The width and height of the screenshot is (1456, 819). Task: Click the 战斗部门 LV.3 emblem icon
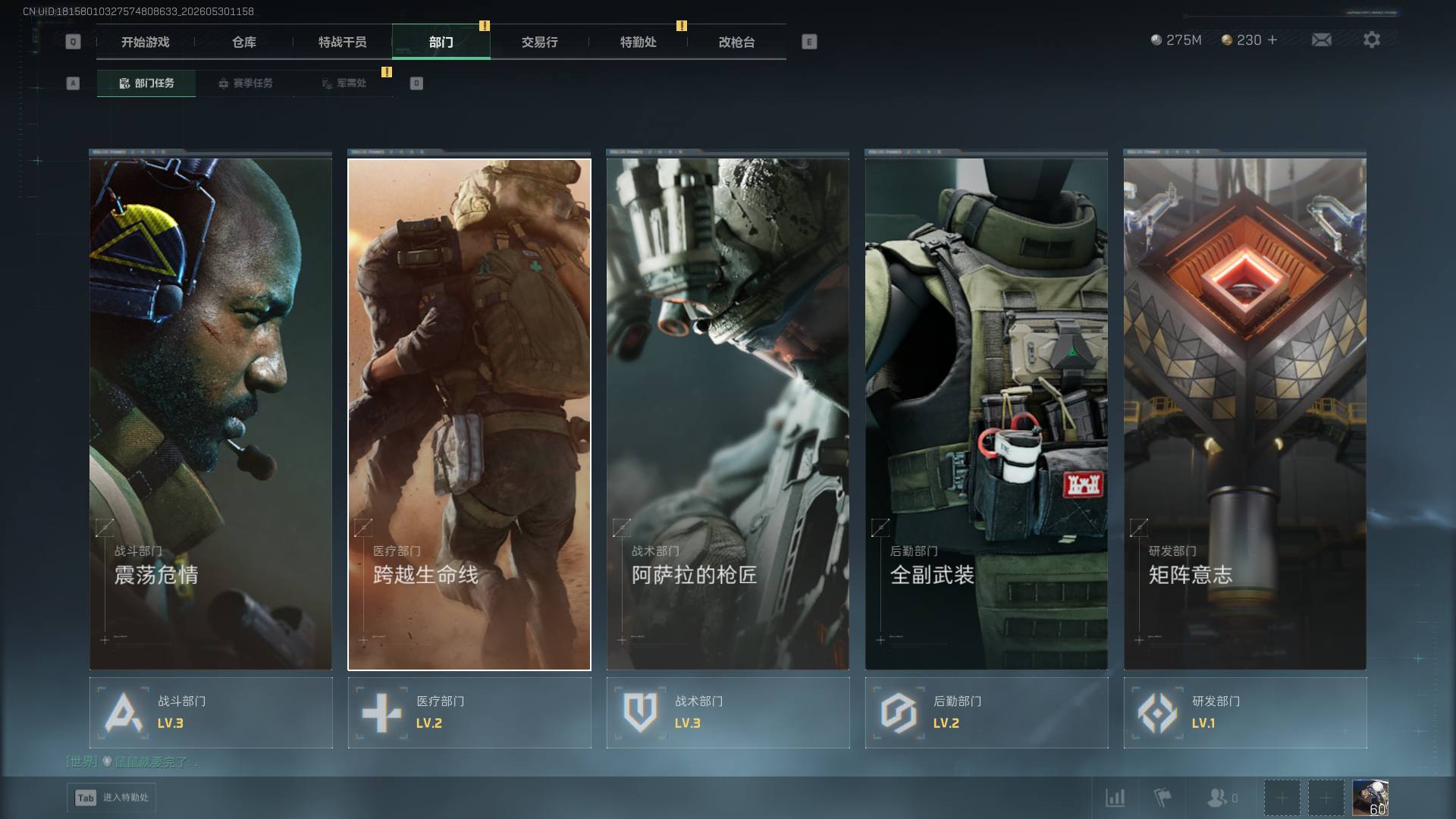(x=124, y=712)
